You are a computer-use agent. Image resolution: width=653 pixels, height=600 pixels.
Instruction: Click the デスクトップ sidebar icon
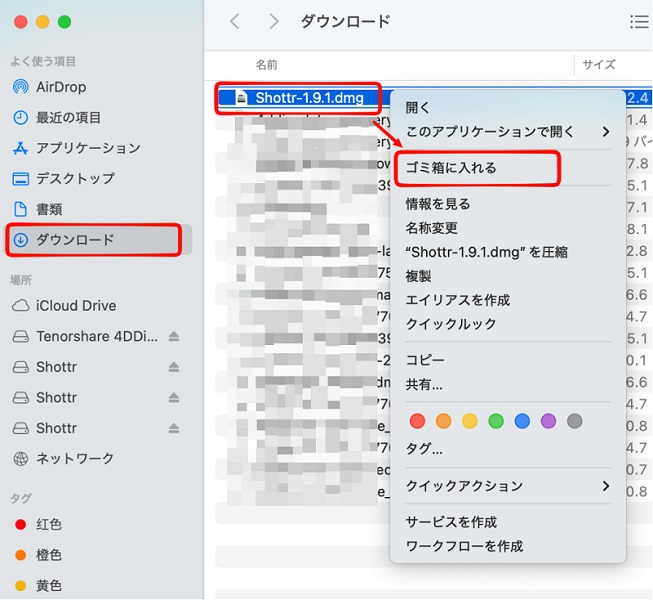[20, 179]
